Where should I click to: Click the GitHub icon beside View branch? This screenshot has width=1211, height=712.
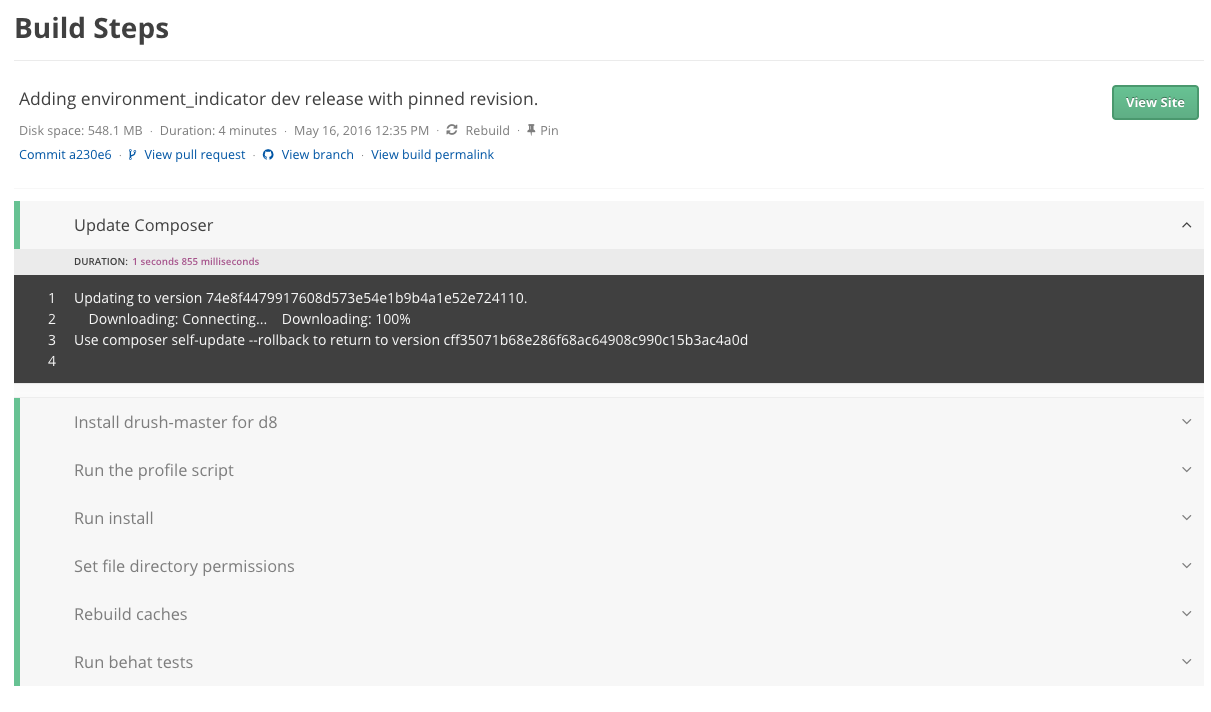point(268,155)
